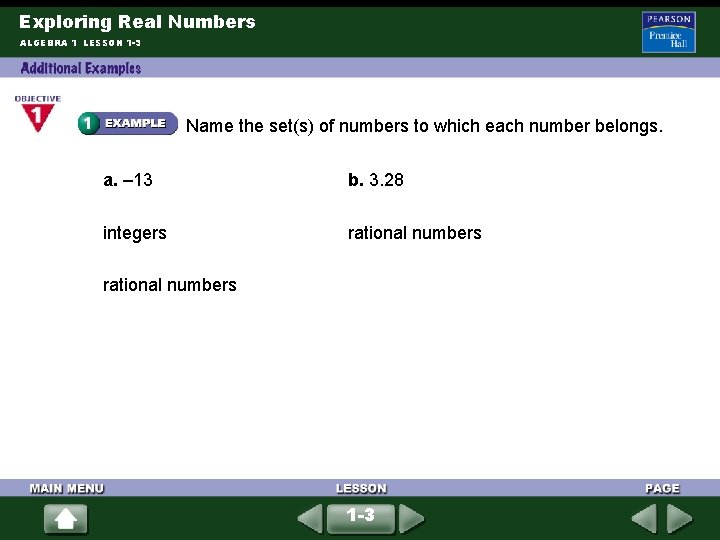Go to the previous lesson arrow
720x540 pixels.
pos(310,519)
